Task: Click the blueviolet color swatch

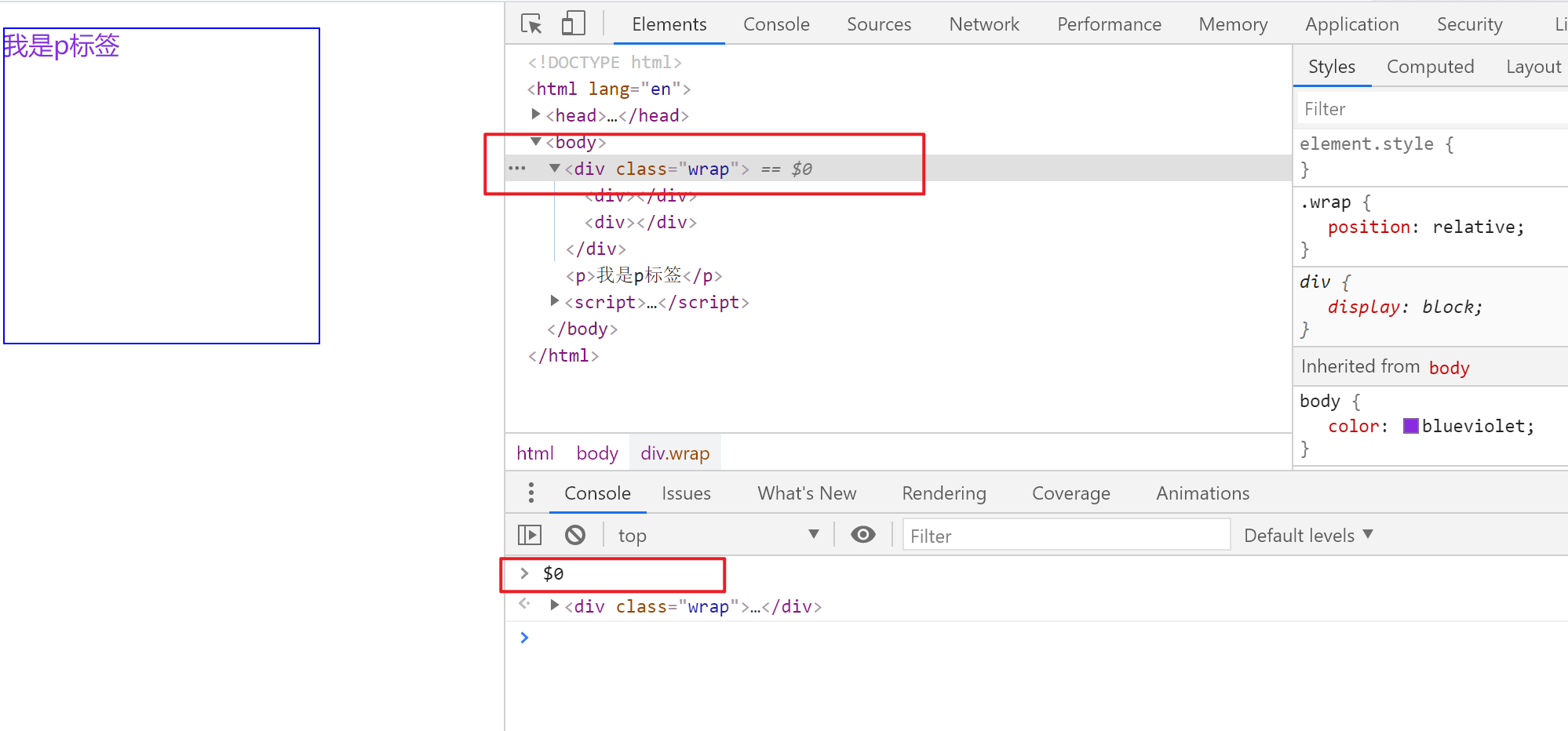Action: (1411, 426)
